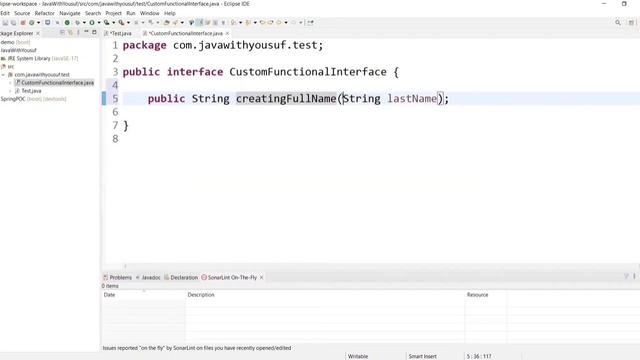Click the Debug bug icon in toolbar
The image size is (640, 360).
[x=77, y=23]
